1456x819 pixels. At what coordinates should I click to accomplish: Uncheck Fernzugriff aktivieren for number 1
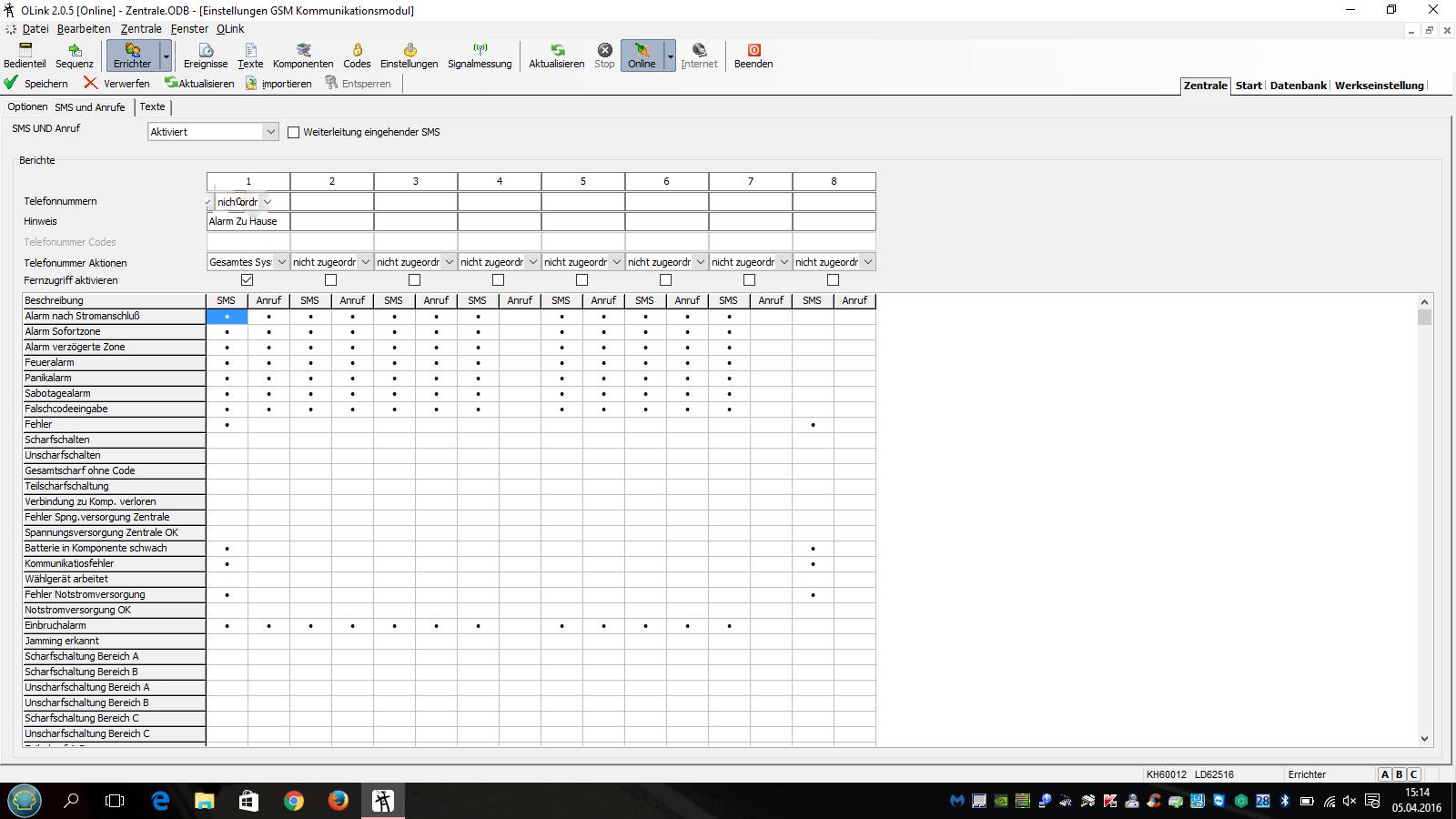(248, 280)
